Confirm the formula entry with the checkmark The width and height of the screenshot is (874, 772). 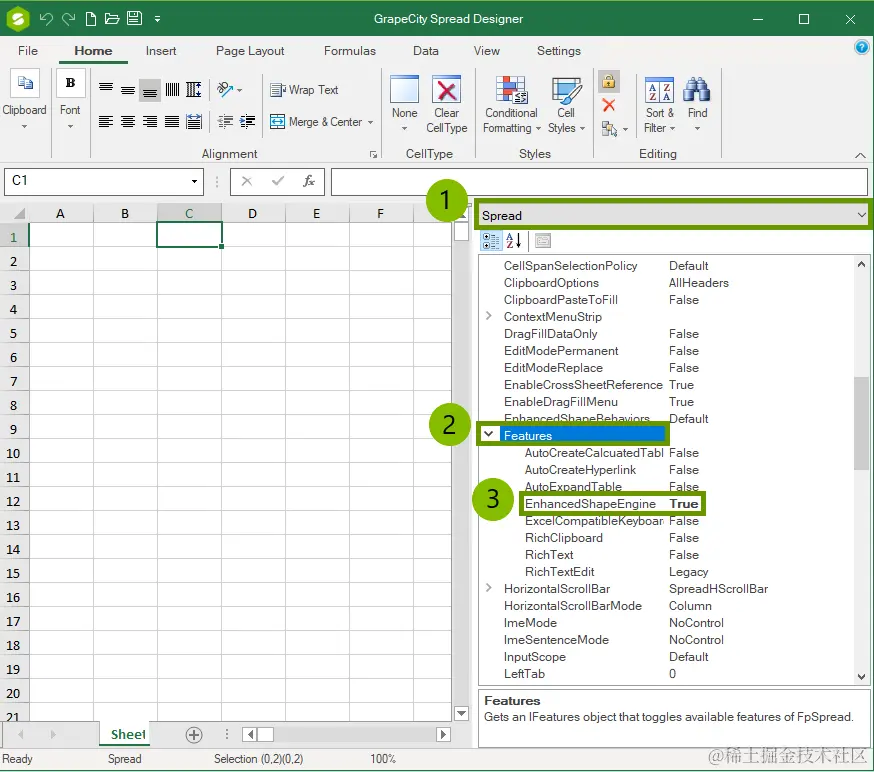(x=278, y=181)
